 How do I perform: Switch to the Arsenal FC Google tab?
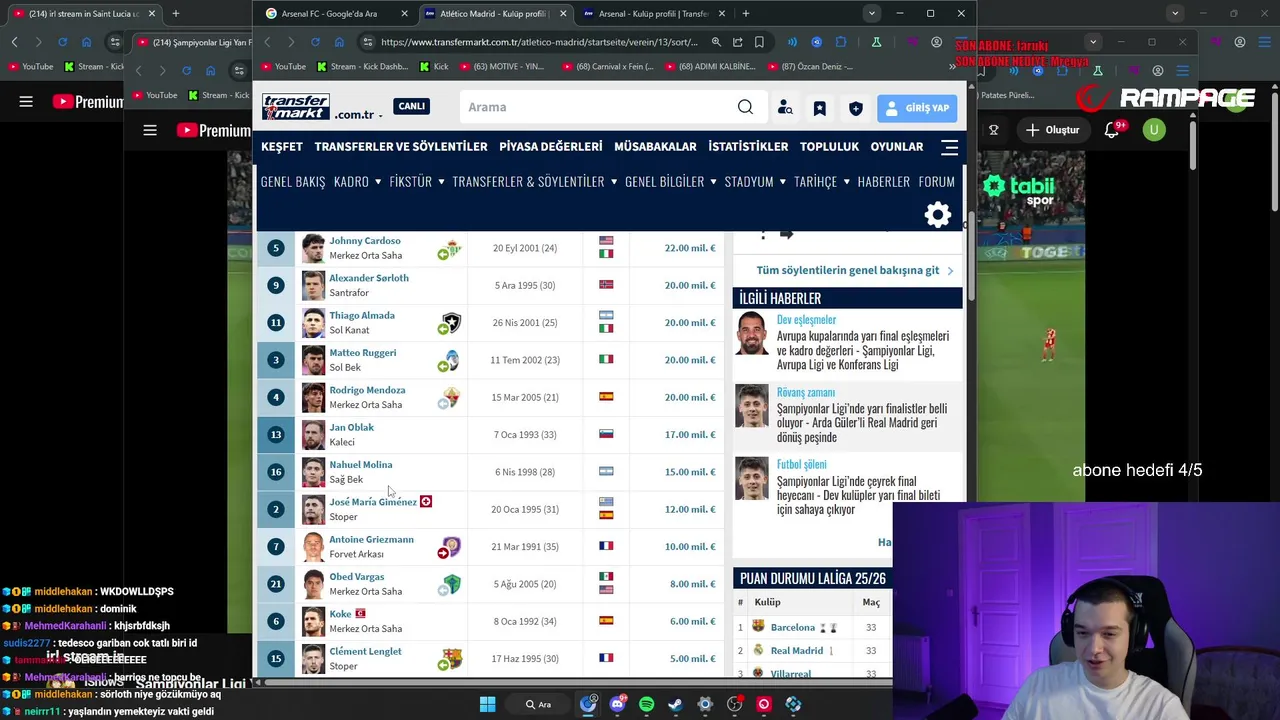click(x=334, y=14)
